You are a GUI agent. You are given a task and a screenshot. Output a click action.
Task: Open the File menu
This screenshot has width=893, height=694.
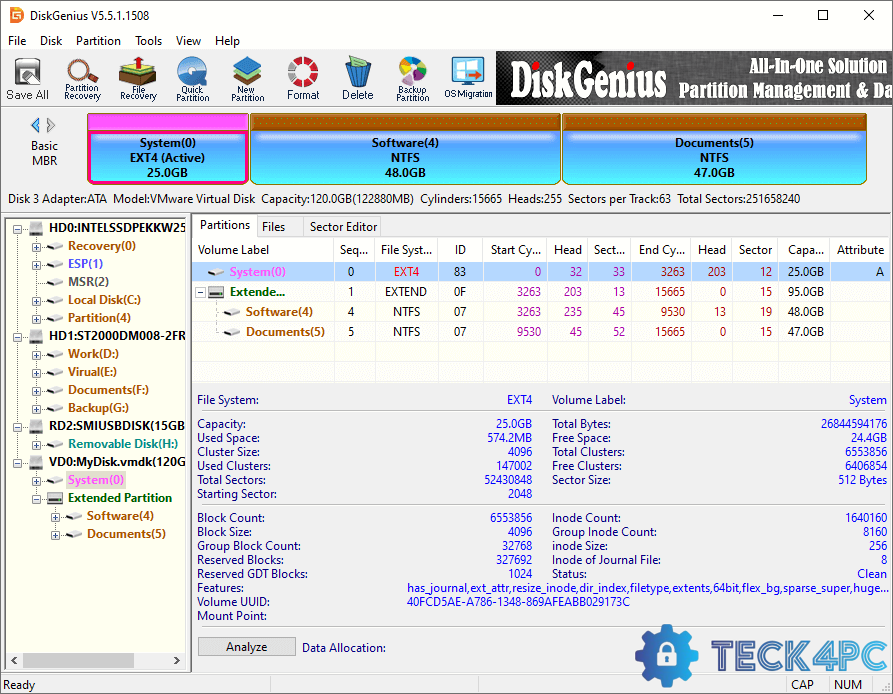pyautogui.click(x=17, y=41)
